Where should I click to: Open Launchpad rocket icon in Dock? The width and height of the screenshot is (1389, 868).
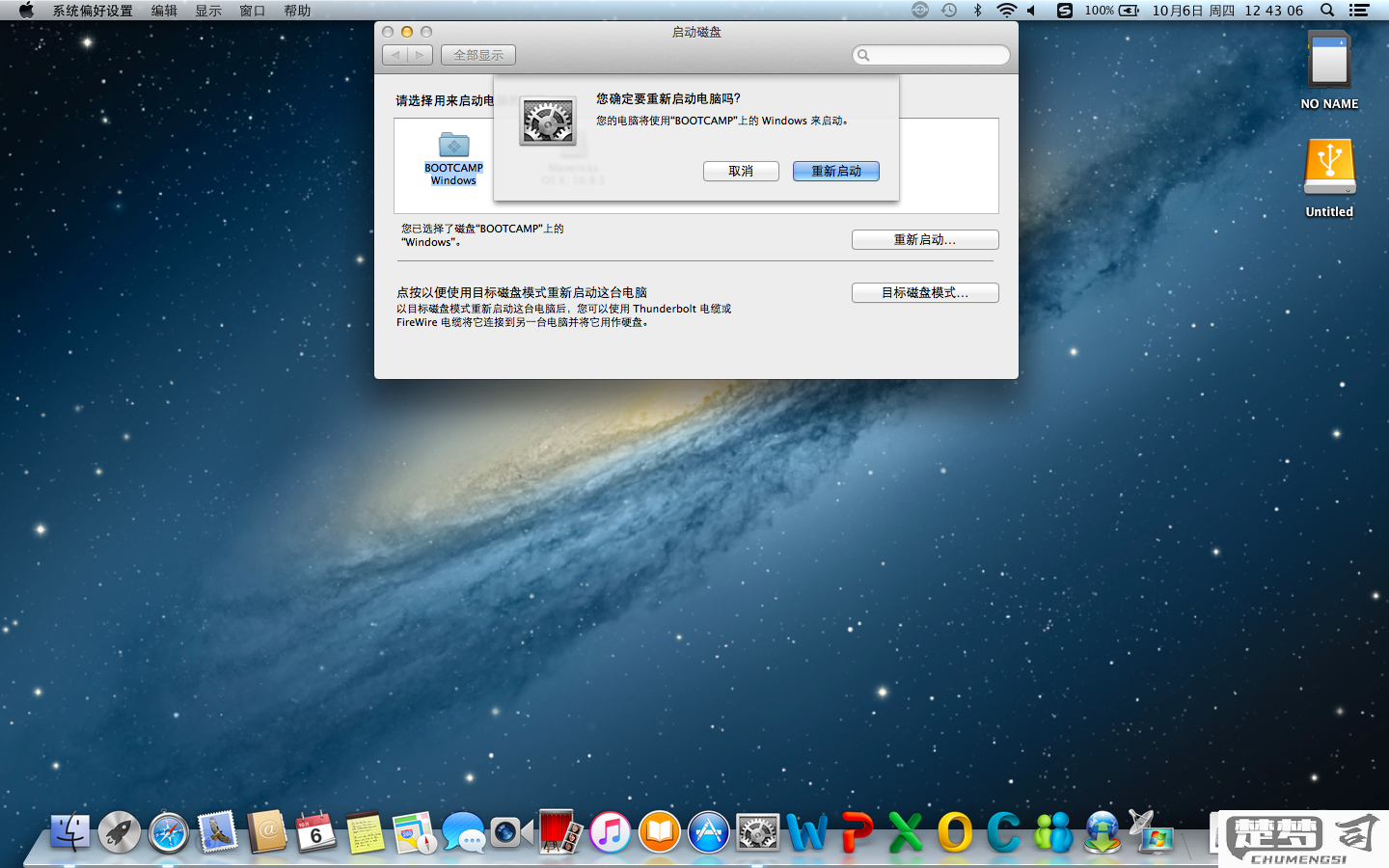[120, 832]
